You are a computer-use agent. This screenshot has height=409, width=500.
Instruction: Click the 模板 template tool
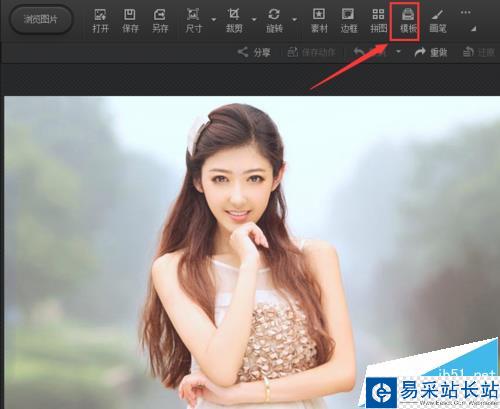(x=408, y=21)
